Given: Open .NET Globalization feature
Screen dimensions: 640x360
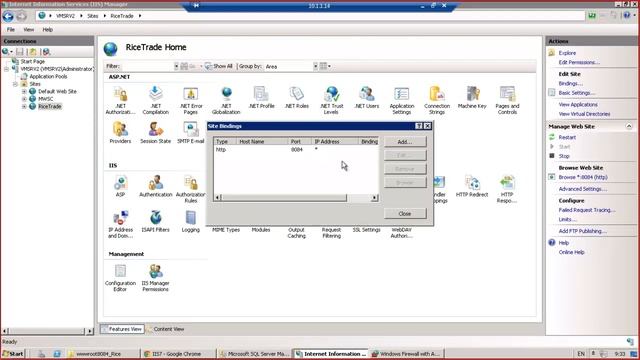Looking at the screenshot, I should pos(226,100).
